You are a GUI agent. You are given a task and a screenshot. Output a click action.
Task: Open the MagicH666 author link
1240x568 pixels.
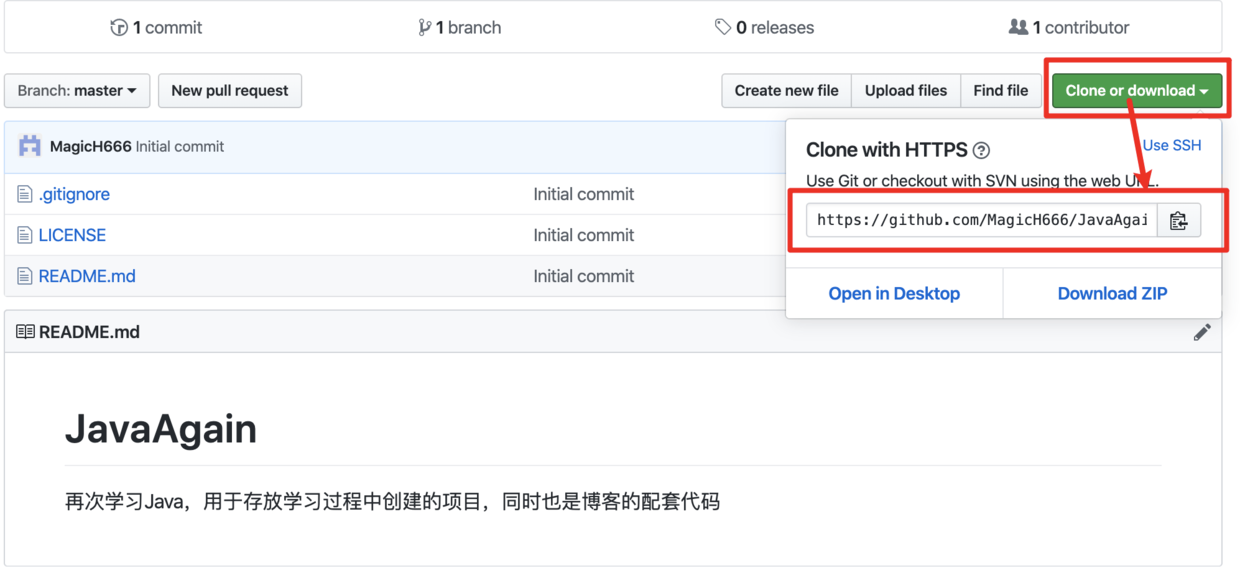click(91, 146)
